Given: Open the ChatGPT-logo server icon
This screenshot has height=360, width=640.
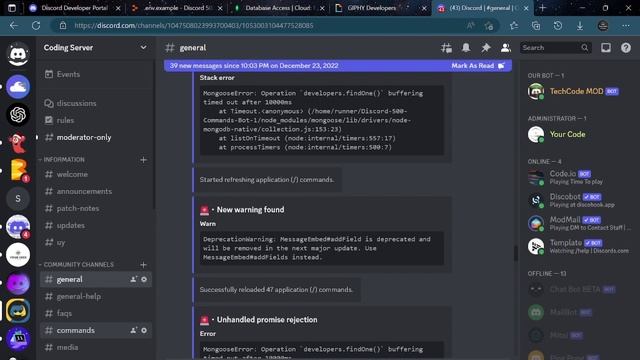Looking at the screenshot, I should coord(18,115).
